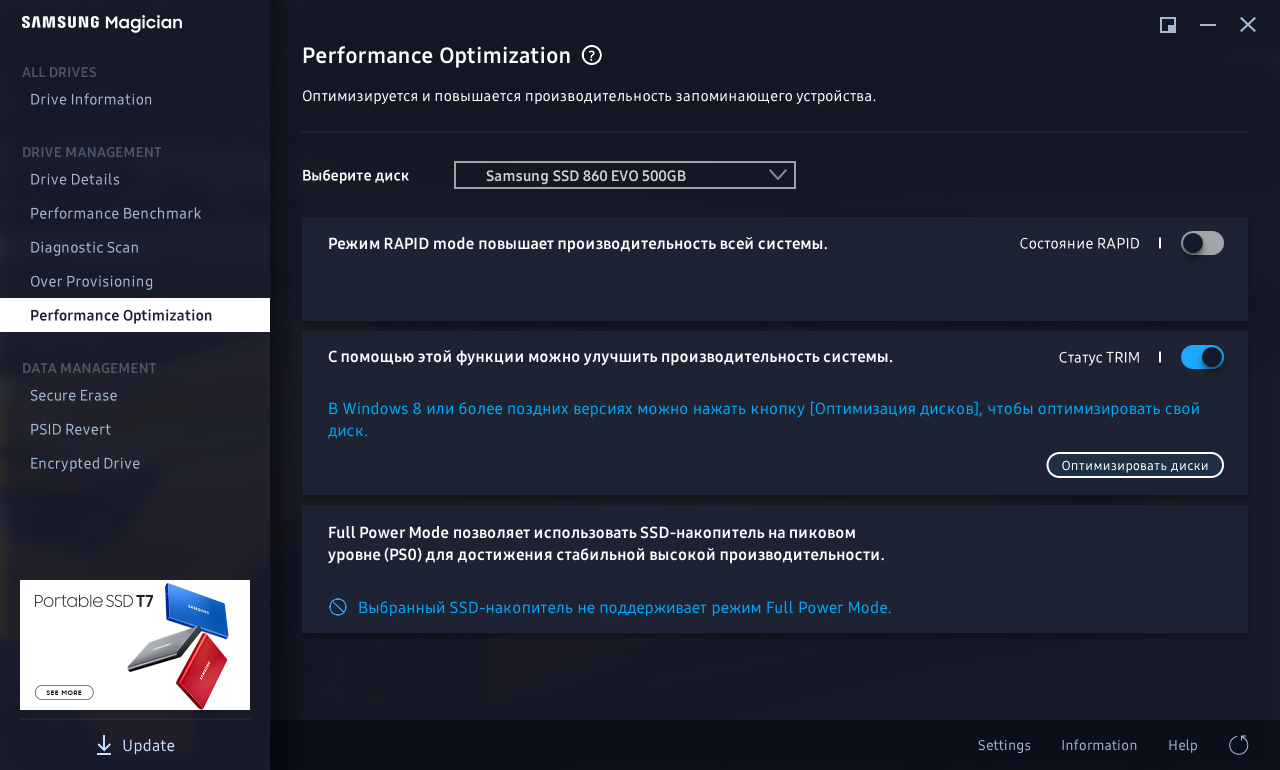This screenshot has width=1280, height=770.
Task: Enable the RAPID mode toggle
Action: tap(1202, 243)
